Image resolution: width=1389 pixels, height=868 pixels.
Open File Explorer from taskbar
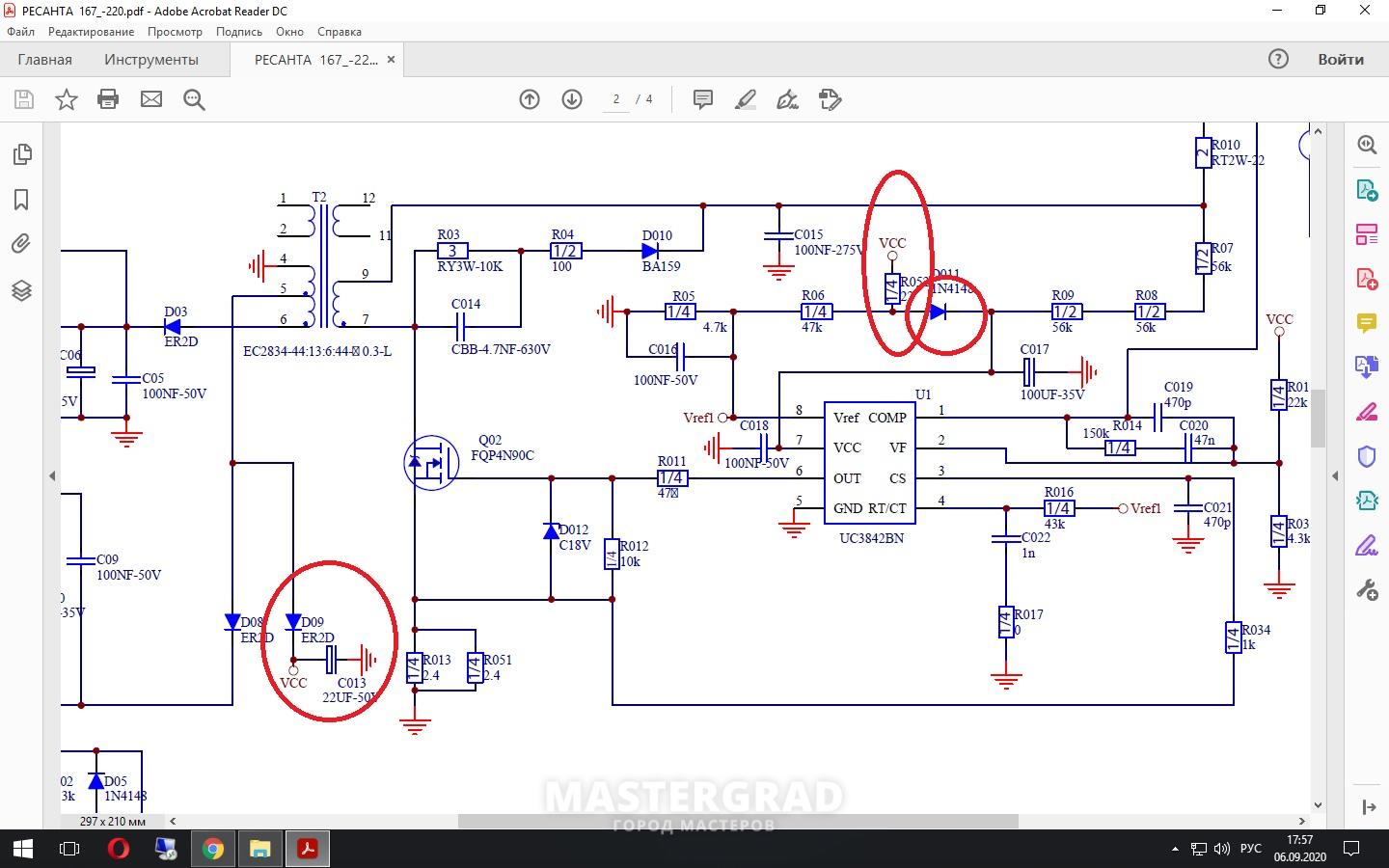[260, 849]
